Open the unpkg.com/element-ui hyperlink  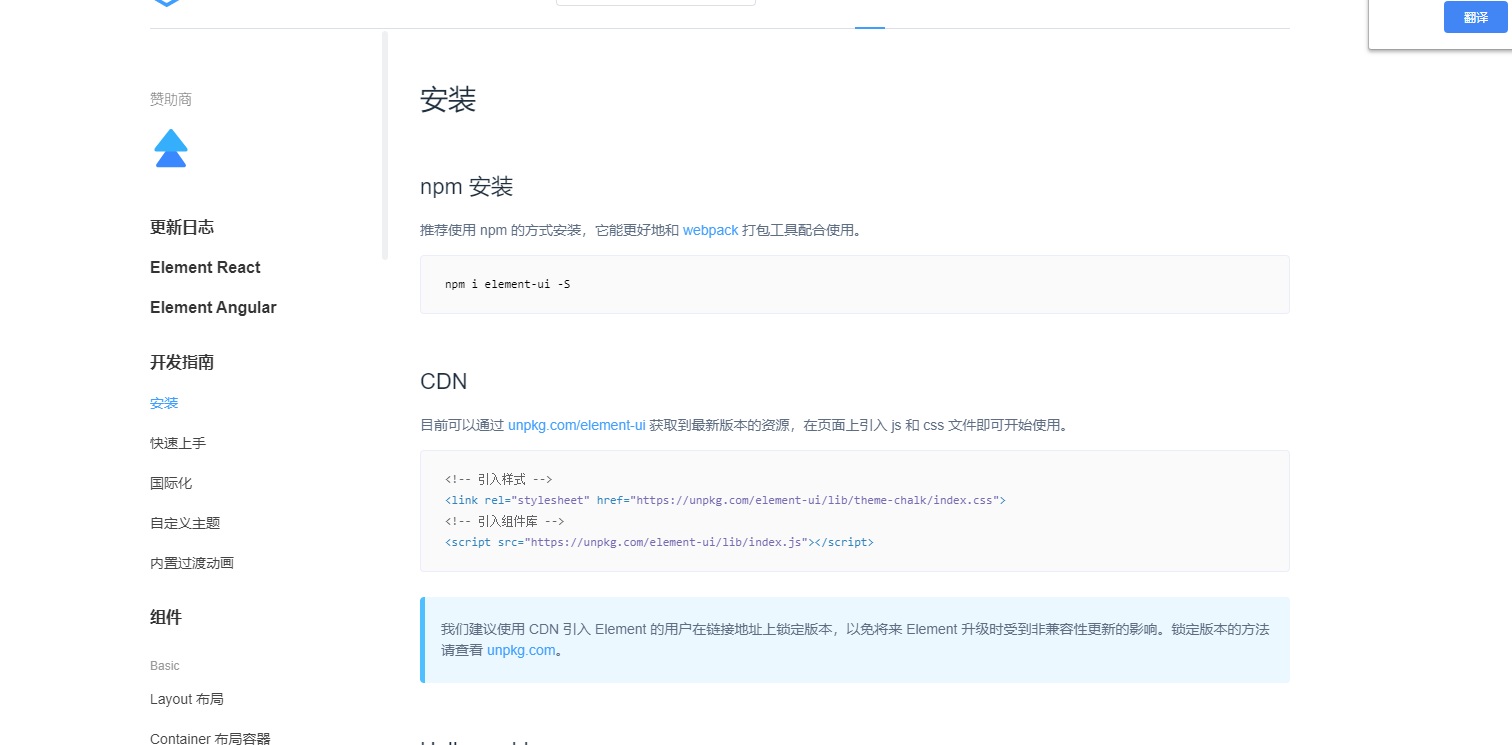point(577,425)
